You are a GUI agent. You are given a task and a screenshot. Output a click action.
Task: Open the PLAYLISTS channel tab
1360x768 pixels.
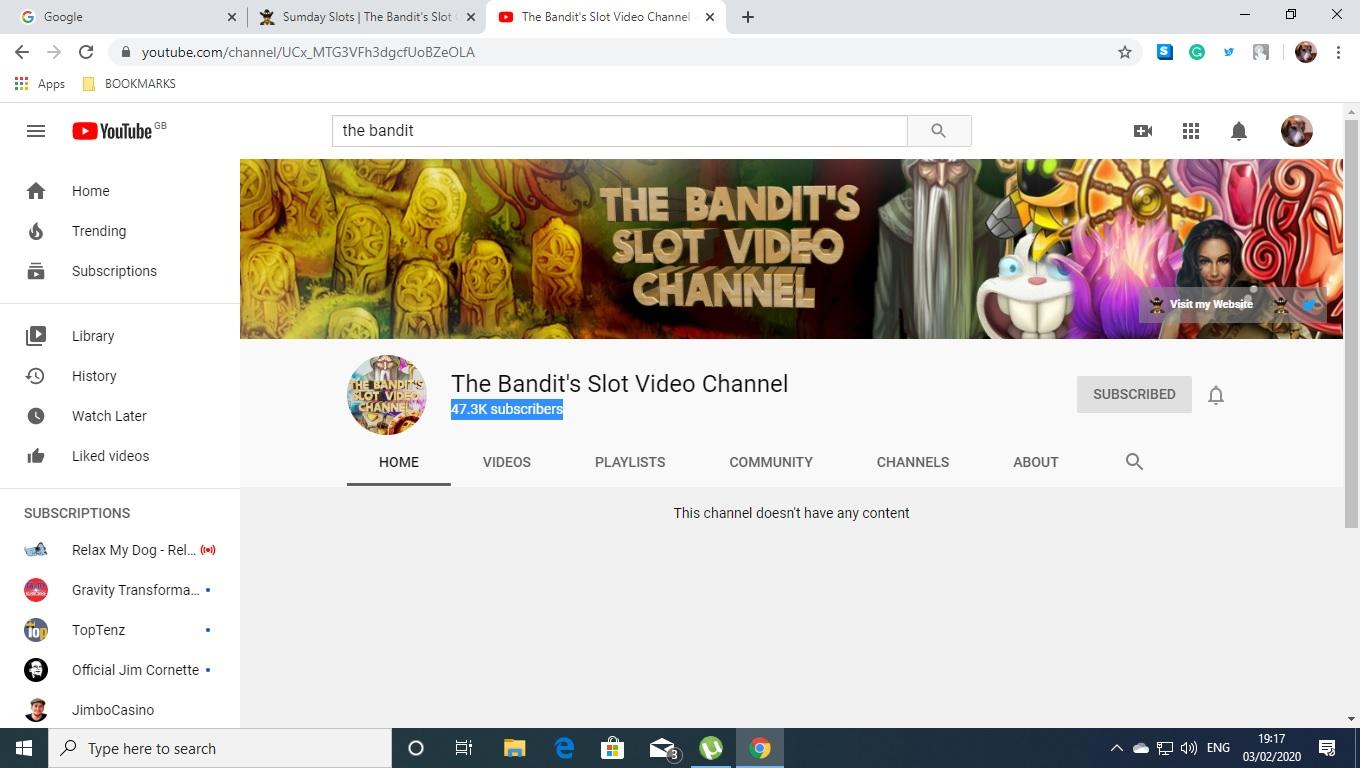(630, 462)
